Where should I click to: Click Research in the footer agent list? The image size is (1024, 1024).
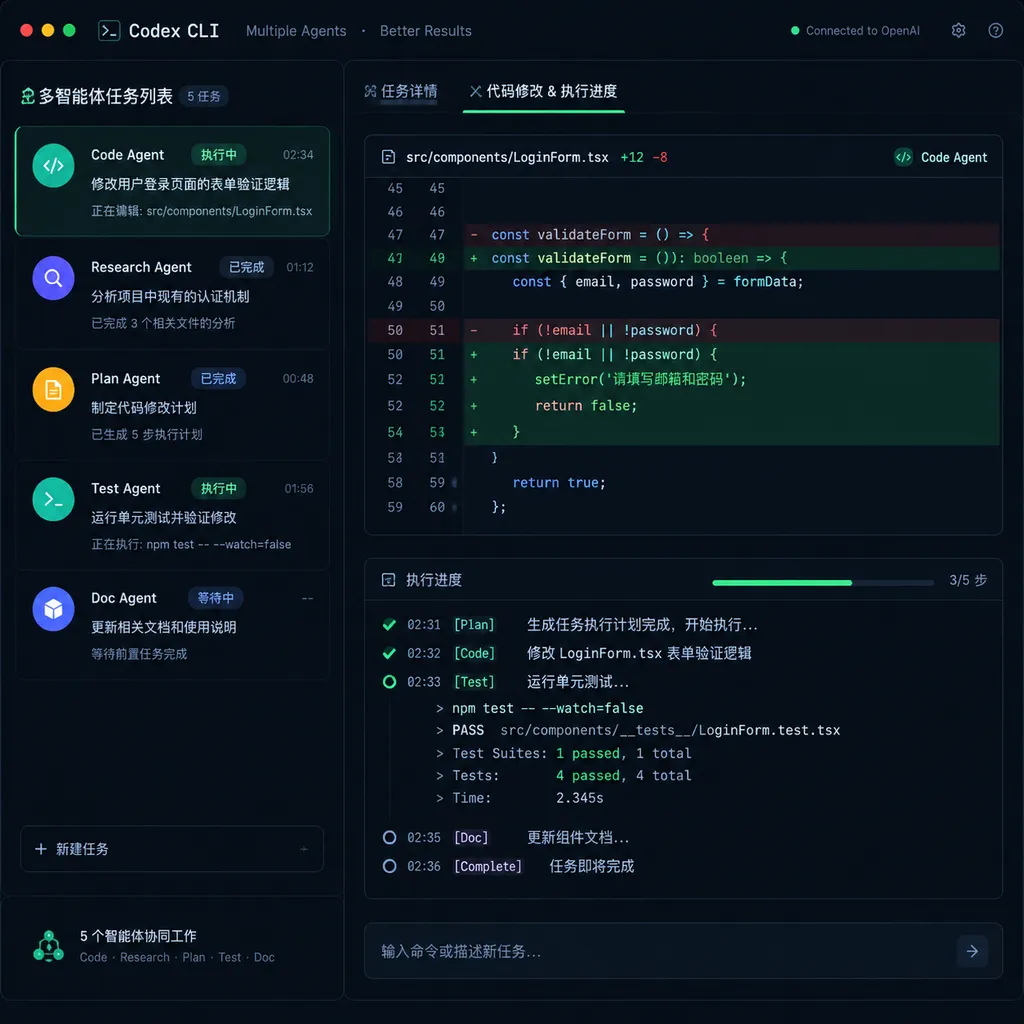(144, 957)
